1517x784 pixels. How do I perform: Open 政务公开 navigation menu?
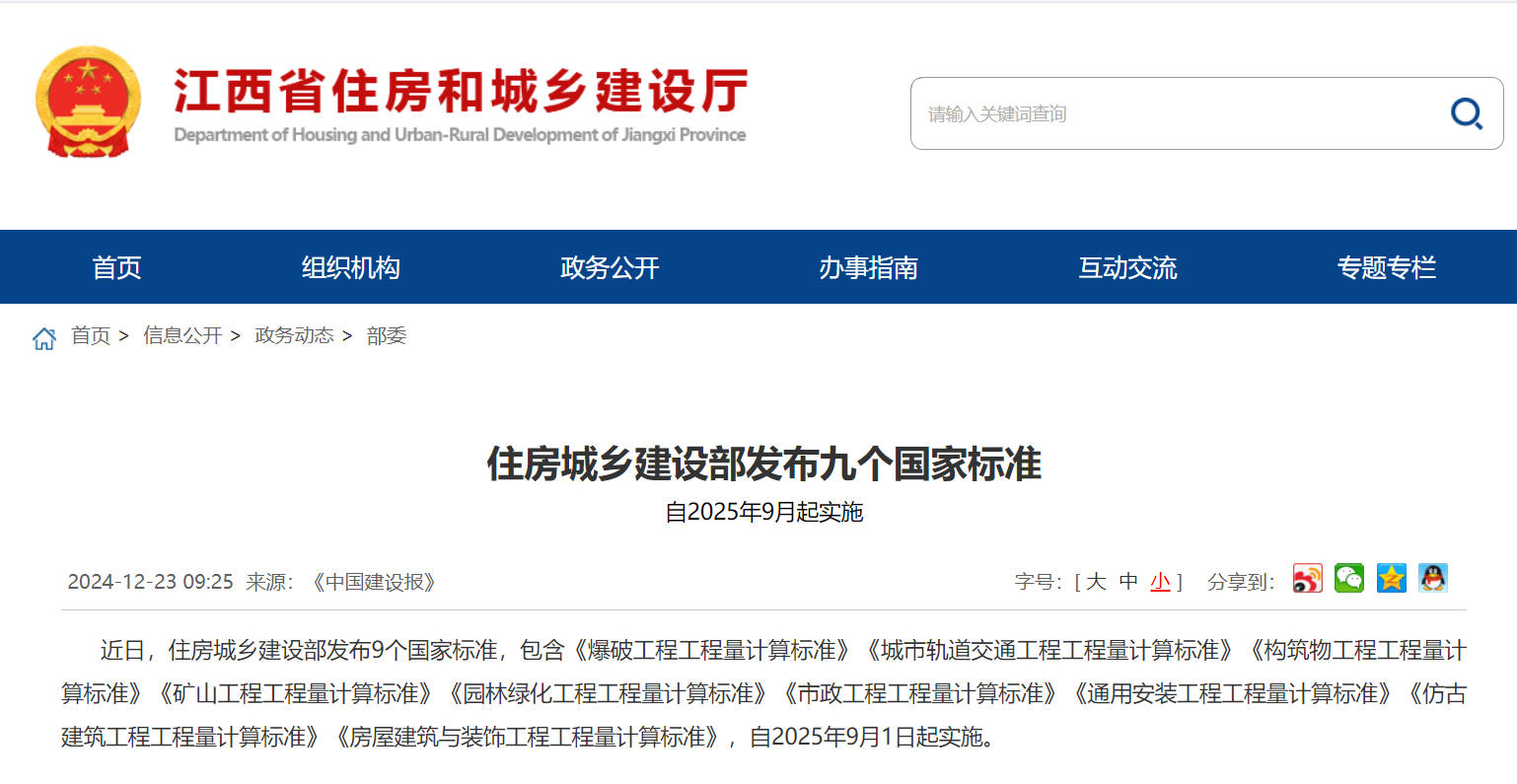click(610, 267)
